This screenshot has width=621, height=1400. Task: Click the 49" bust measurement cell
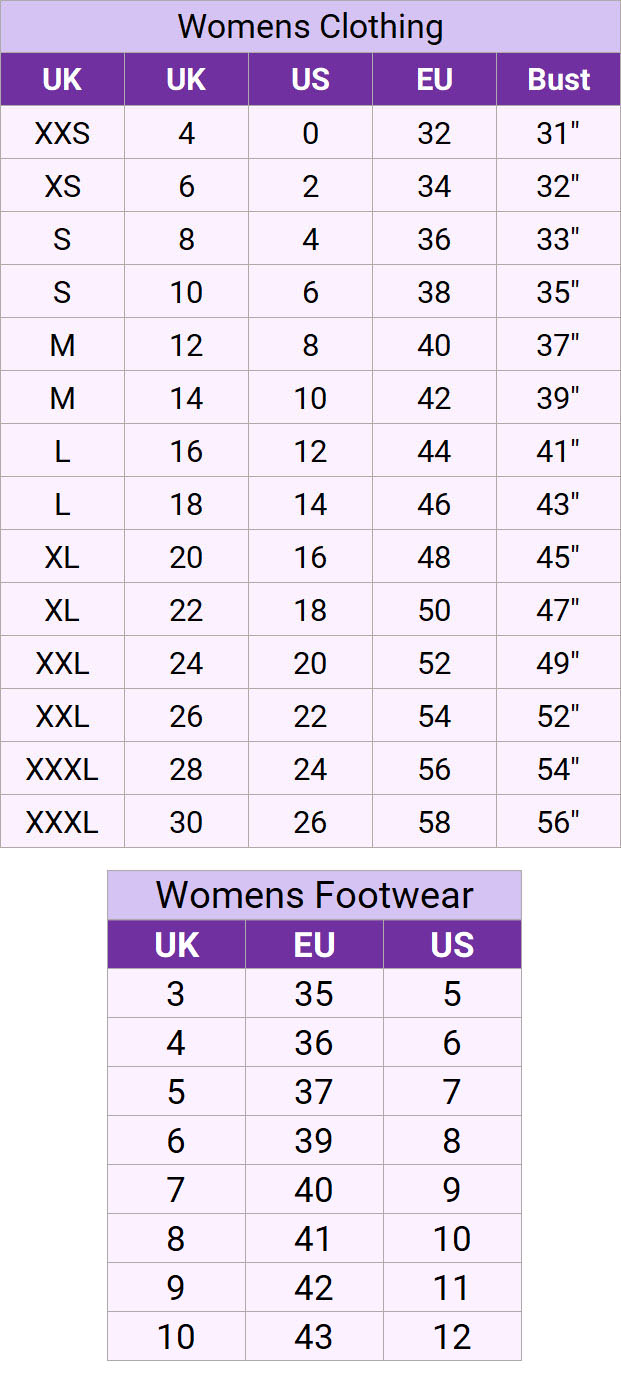pyautogui.click(x=558, y=663)
